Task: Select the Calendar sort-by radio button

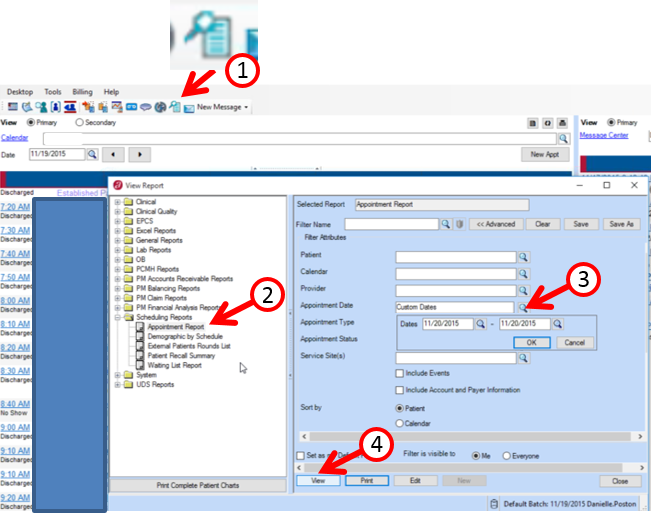Action: tap(400, 424)
